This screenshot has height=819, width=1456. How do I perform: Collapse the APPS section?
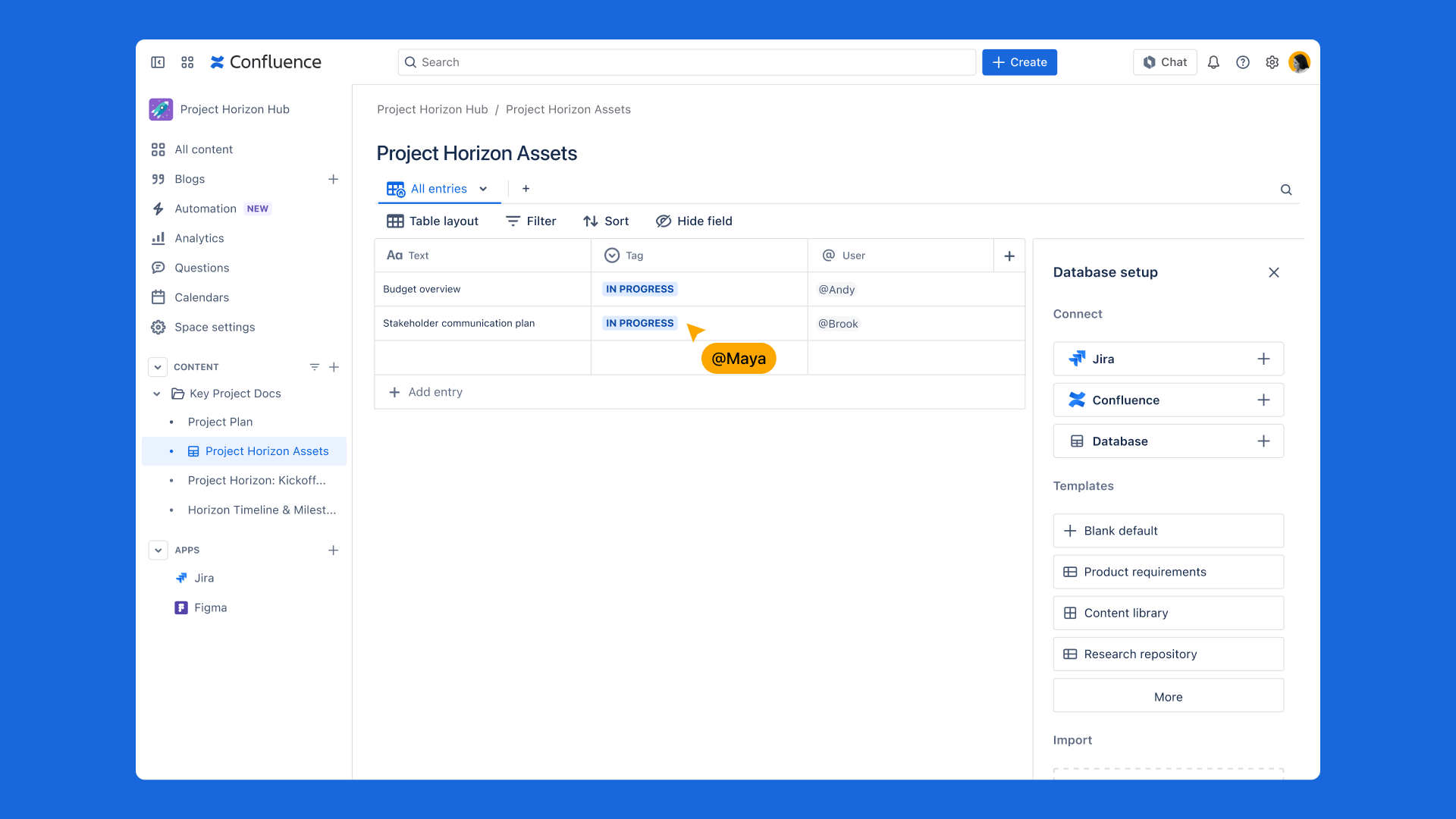[158, 551]
